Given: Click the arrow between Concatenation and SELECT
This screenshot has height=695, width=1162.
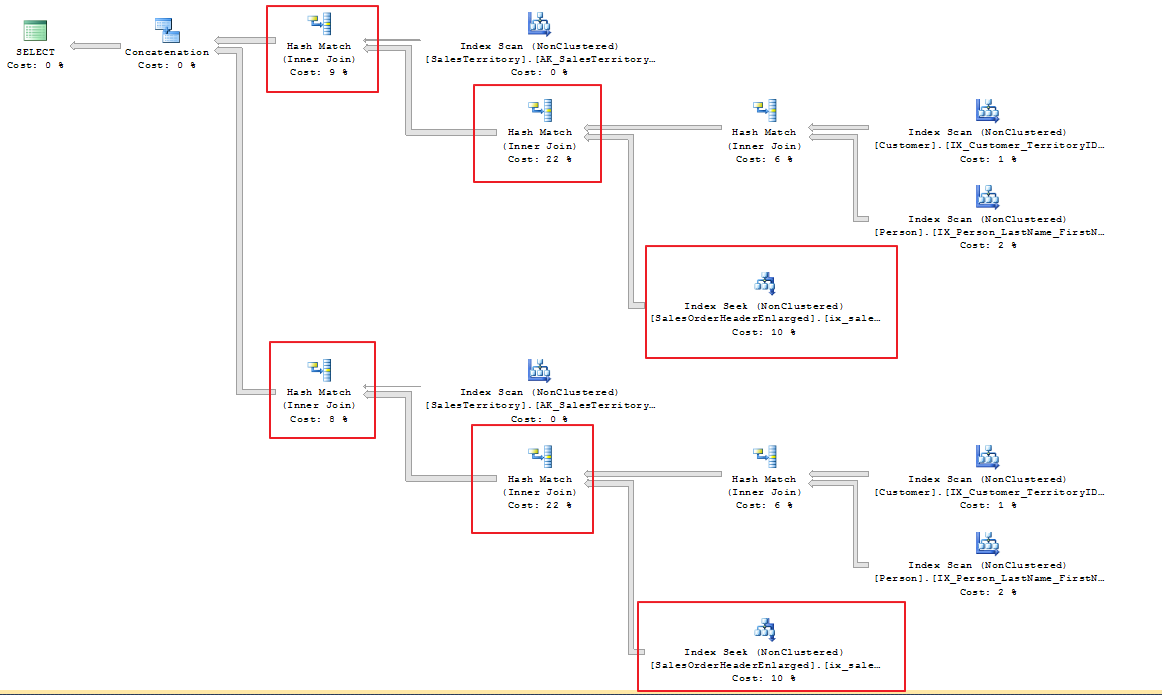Looking at the screenshot, I should [94, 44].
